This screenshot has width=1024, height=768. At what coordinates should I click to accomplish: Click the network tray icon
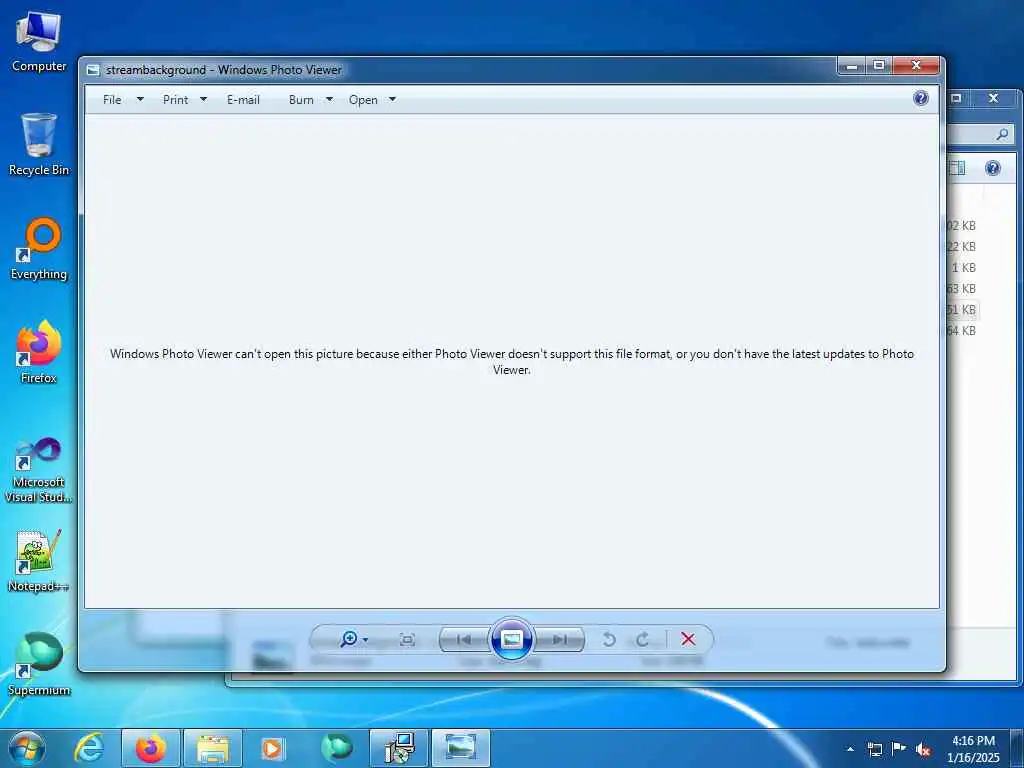pyautogui.click(x=874, y=749)
